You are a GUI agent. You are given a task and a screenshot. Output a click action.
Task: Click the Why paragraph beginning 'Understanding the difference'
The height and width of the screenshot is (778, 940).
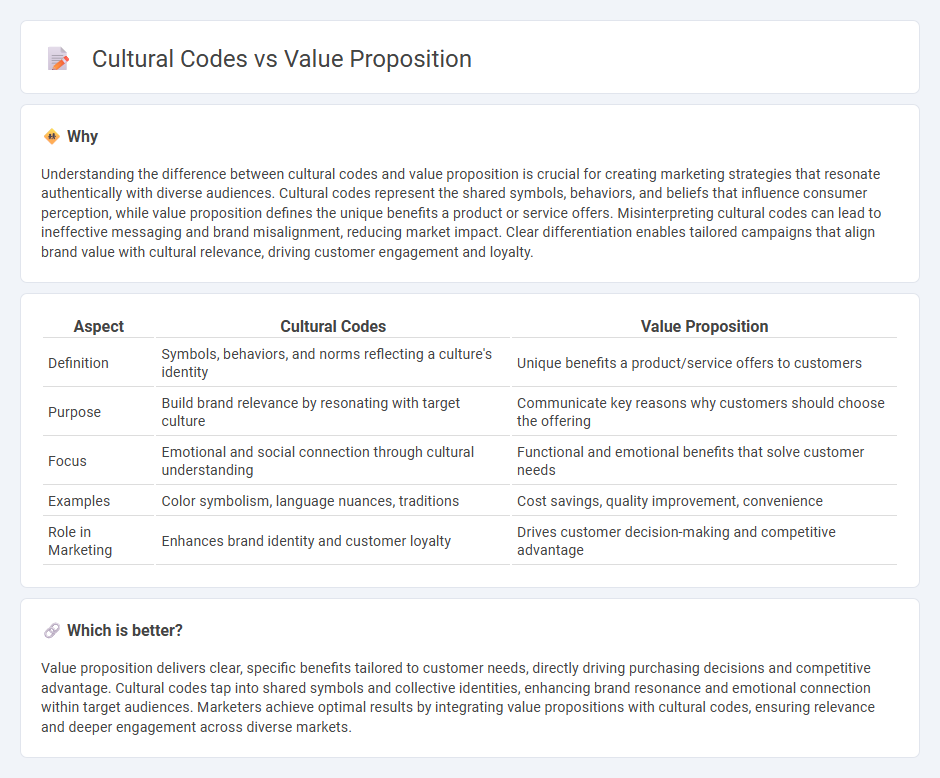[x=461, y=213]
